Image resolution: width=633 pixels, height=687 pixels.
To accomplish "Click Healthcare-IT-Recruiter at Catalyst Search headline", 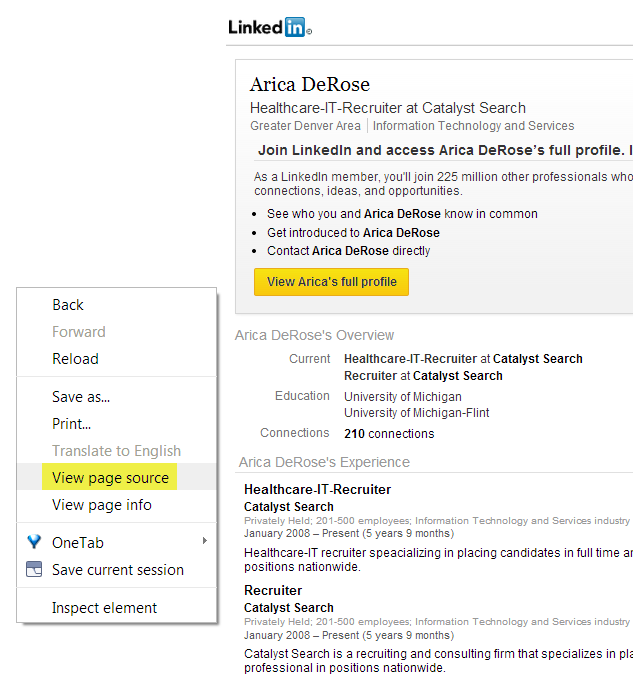I will coord(388,108).
